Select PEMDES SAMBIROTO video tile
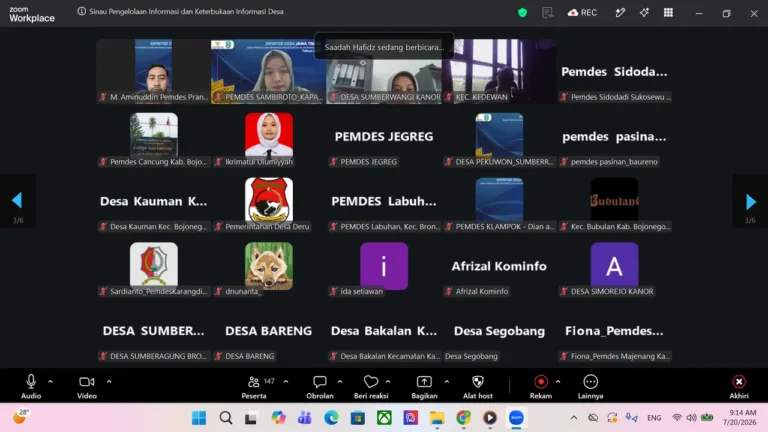Image resolution: width=768 pixels, height=432 pixels. coord(268,71)
